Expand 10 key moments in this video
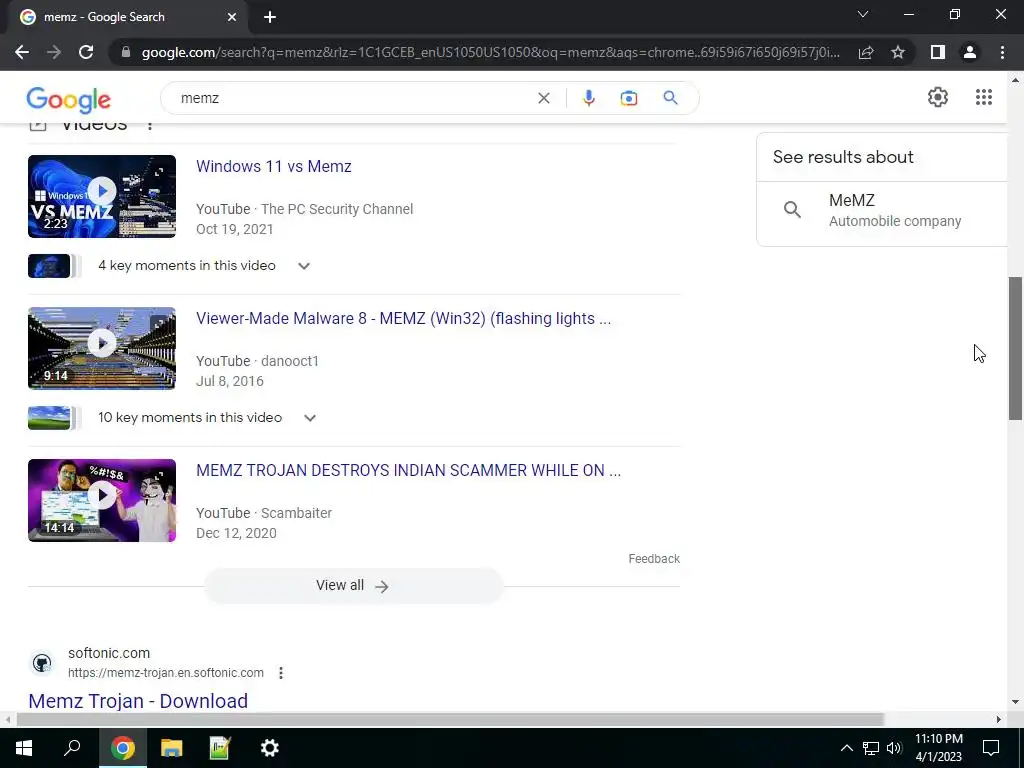Screen dimensions: 1024x768 click(310, 418)
